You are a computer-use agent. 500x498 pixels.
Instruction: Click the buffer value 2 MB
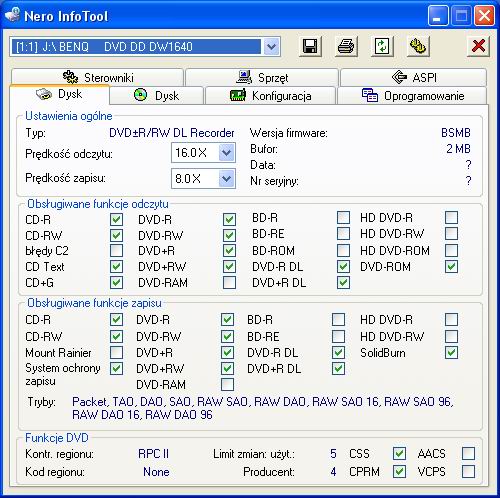459,149
